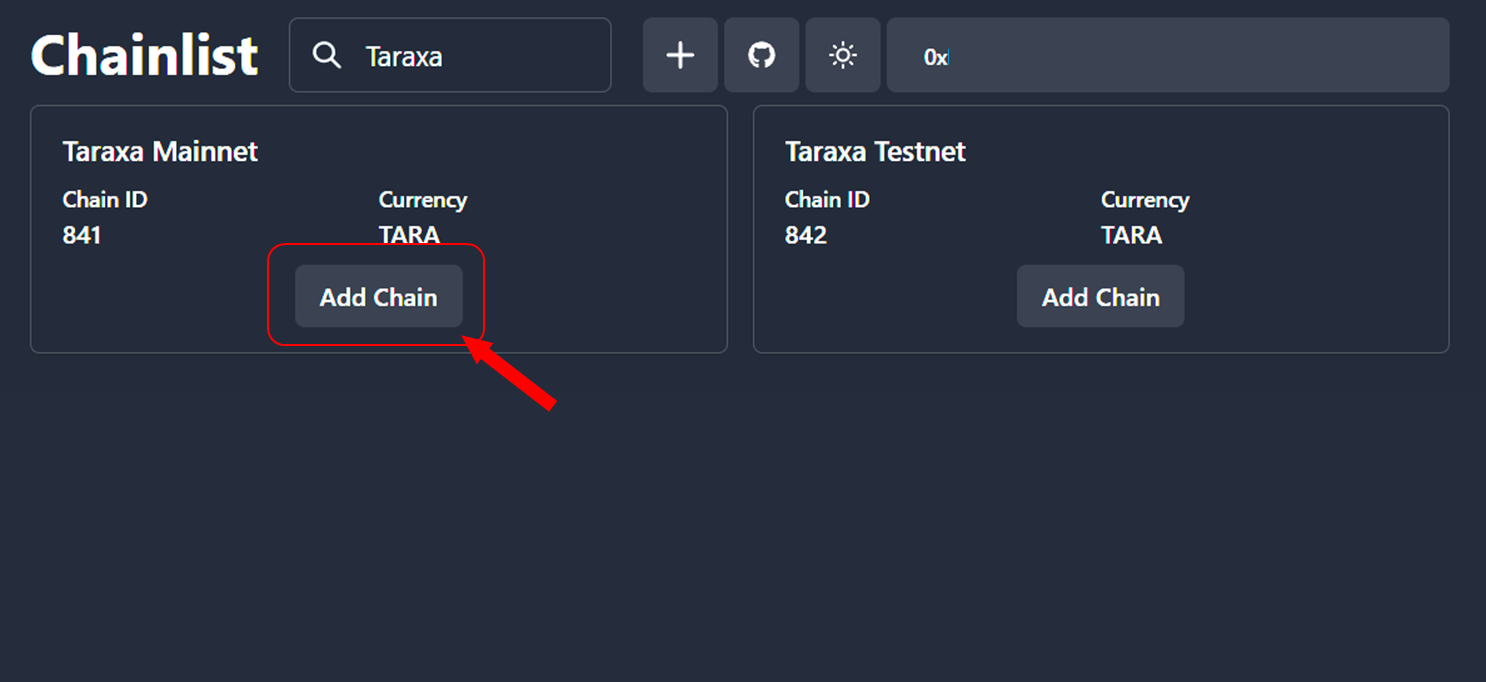The width and height of the screenshot is (1486, 682).
Task: Select the Taraxa Mainnet card title
Action: (x=160, y=152)
